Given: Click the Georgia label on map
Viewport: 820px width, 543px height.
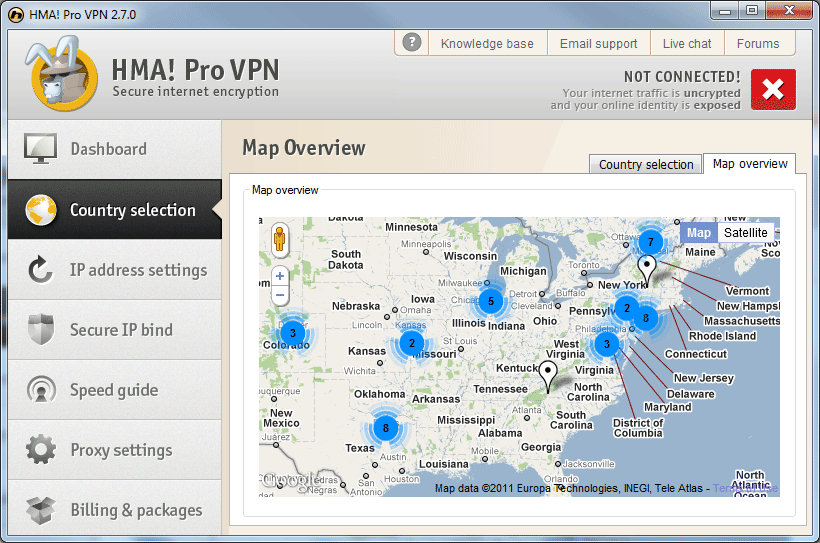Looking at the screenshot, I should (x=541, y=447).
